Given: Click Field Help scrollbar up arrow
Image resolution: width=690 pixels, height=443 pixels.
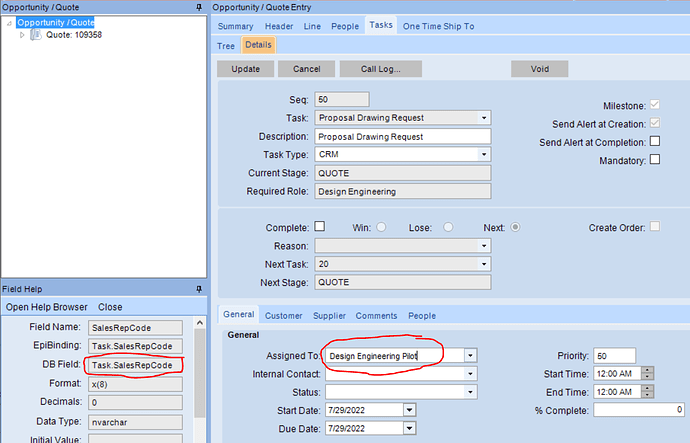Looking at the screenshot, I should (x=200, y=323).
